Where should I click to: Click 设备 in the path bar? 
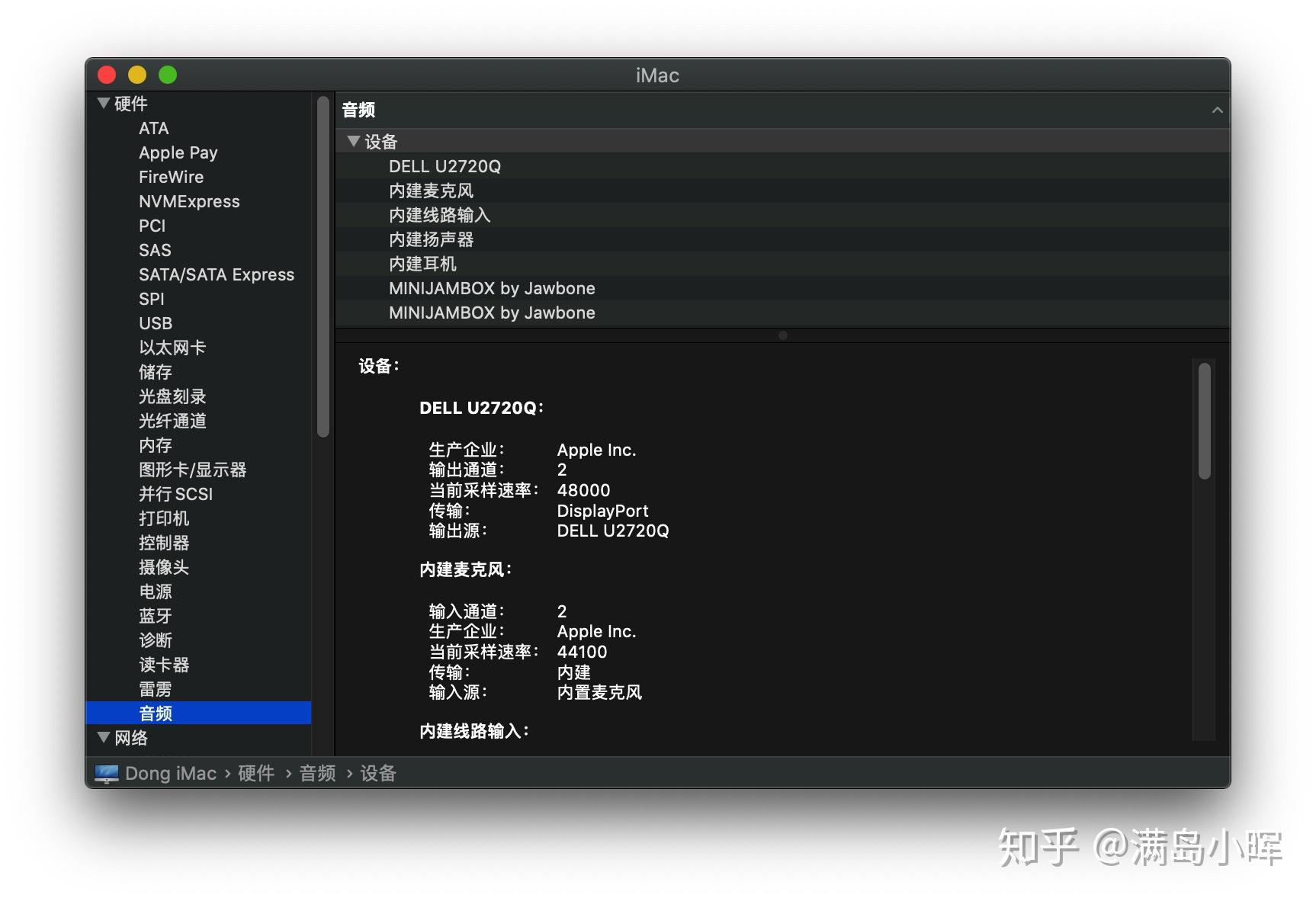click(378, 774)
